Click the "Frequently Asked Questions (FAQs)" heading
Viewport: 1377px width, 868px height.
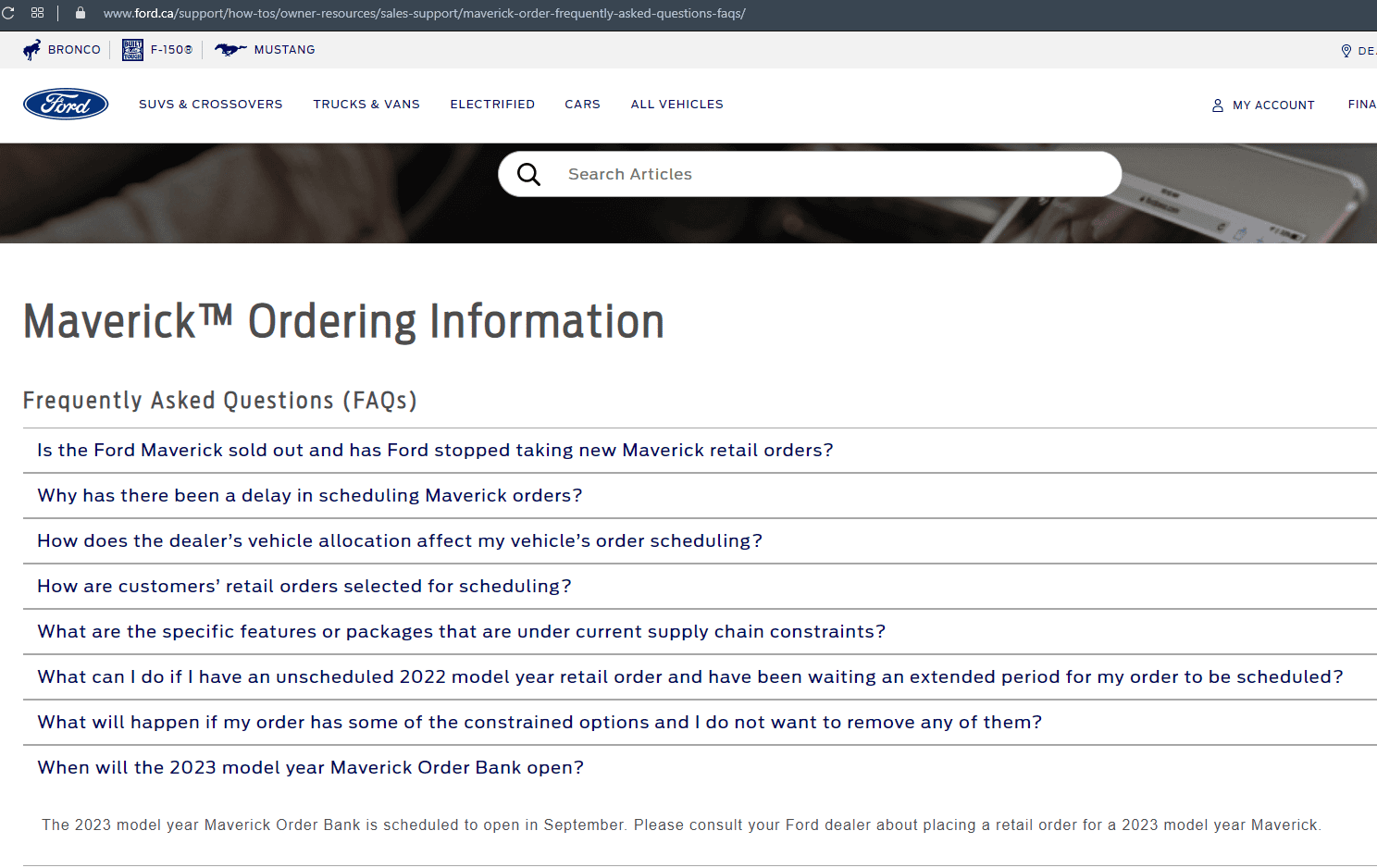pyautogui.click(x=220, y=401)
